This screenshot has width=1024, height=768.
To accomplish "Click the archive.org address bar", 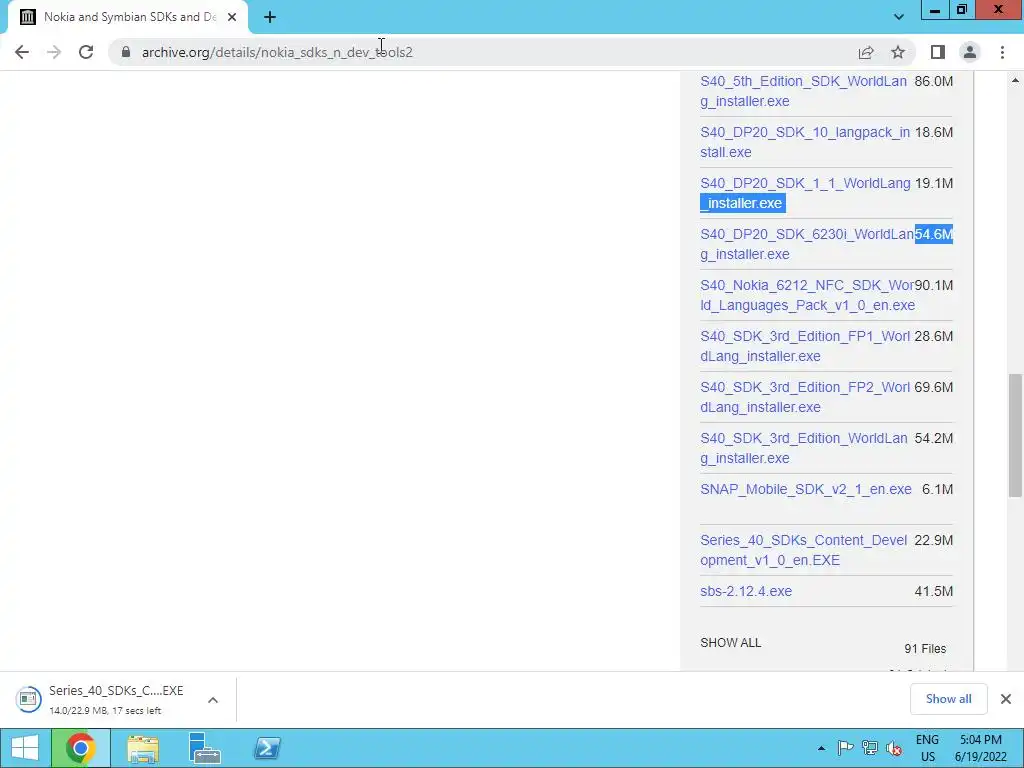I will click(x=483, y=52).
